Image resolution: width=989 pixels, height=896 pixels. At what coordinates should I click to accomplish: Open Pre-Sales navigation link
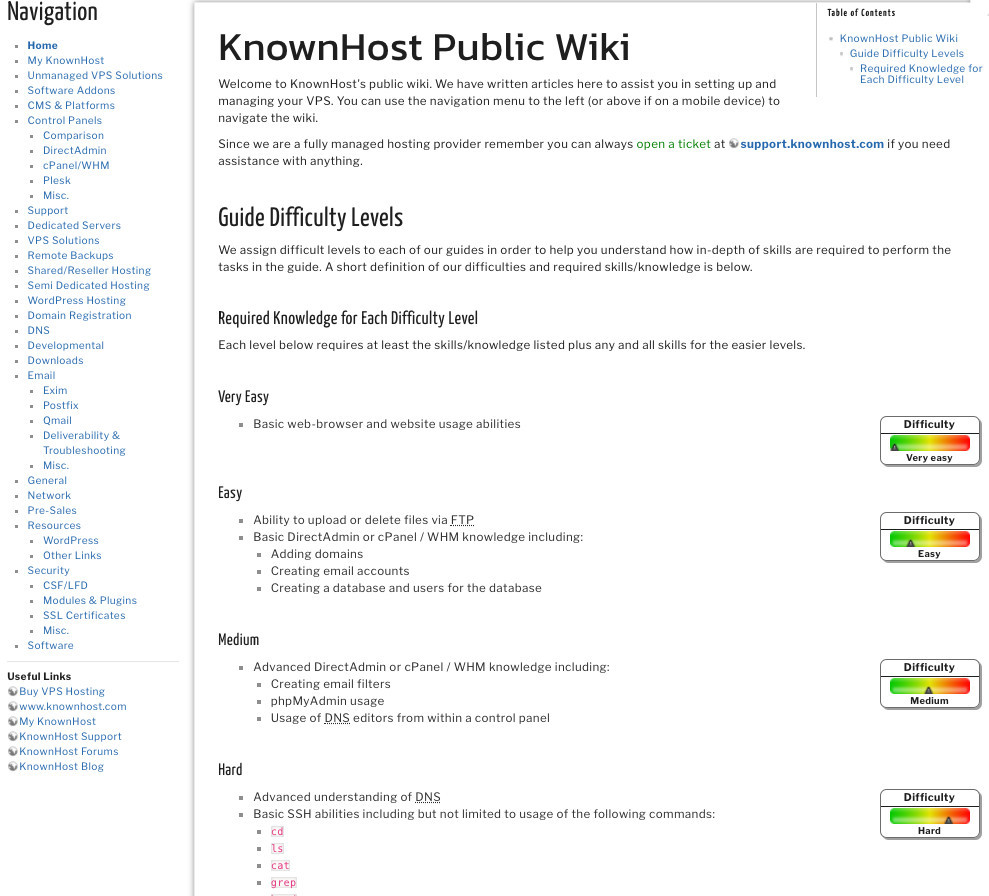point(52,511)
